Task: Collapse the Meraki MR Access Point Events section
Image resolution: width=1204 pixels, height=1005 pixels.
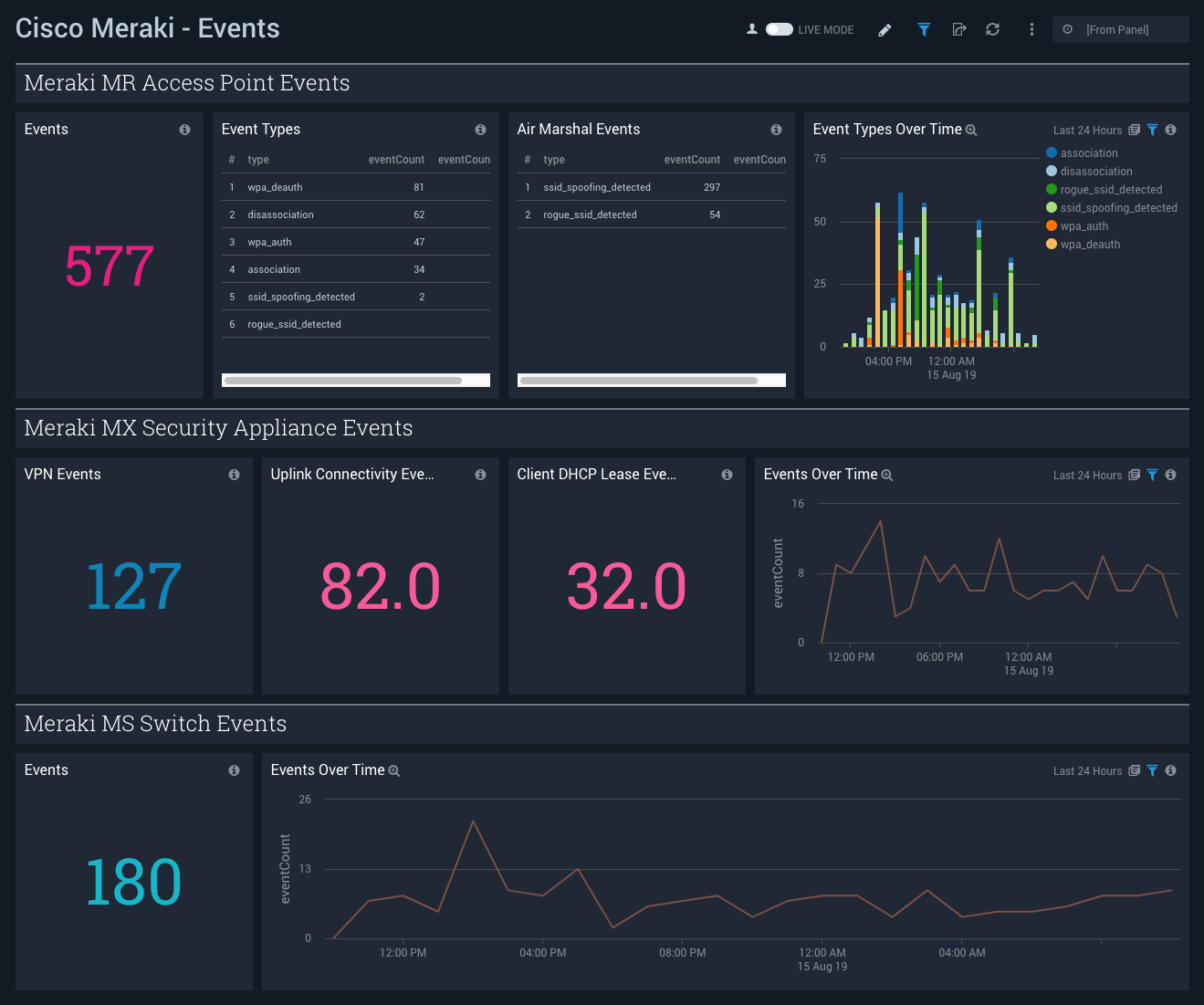Action: [x=186, y=83]
